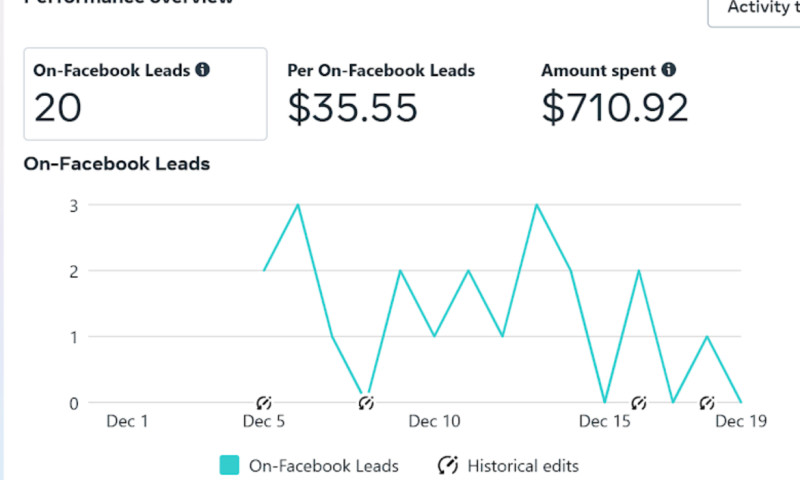Click the Dec 10 x-axis label
This screenshot has height=480, width=800.
pos(434,422)
